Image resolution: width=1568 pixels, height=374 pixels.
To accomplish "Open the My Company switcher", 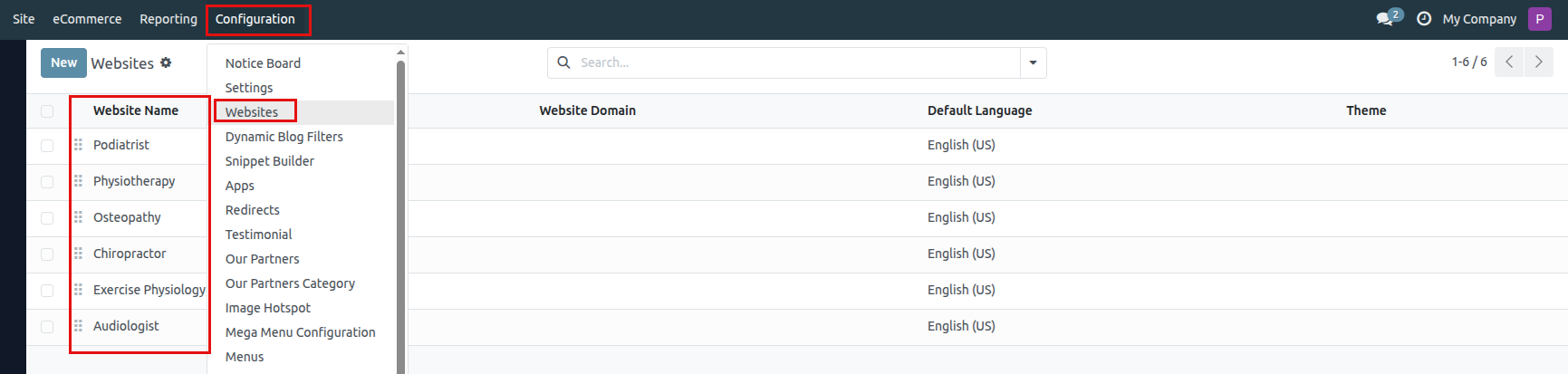I will [1478, 19].
